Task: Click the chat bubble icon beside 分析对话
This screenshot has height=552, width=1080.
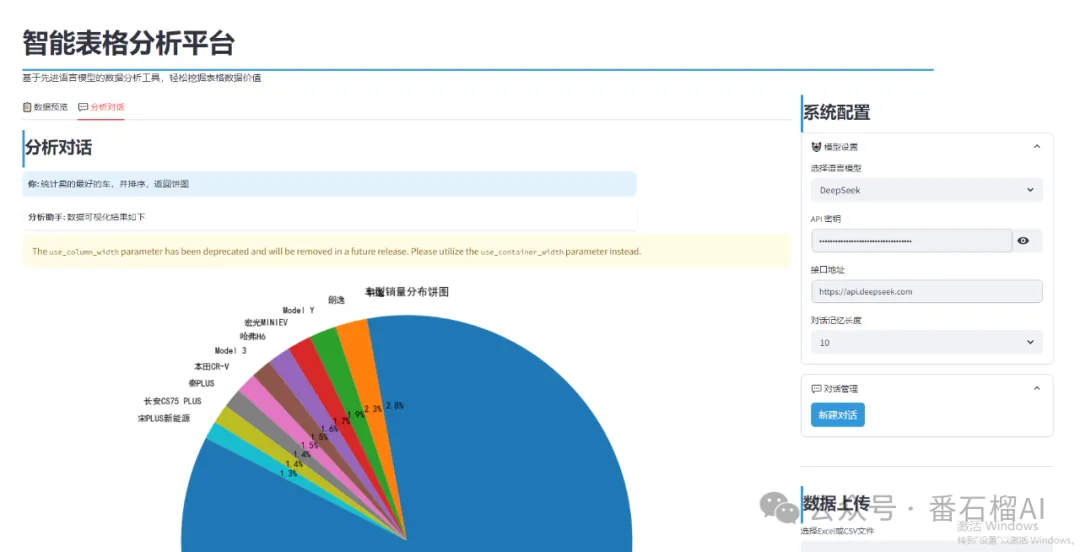Action: tap(83, 107)
